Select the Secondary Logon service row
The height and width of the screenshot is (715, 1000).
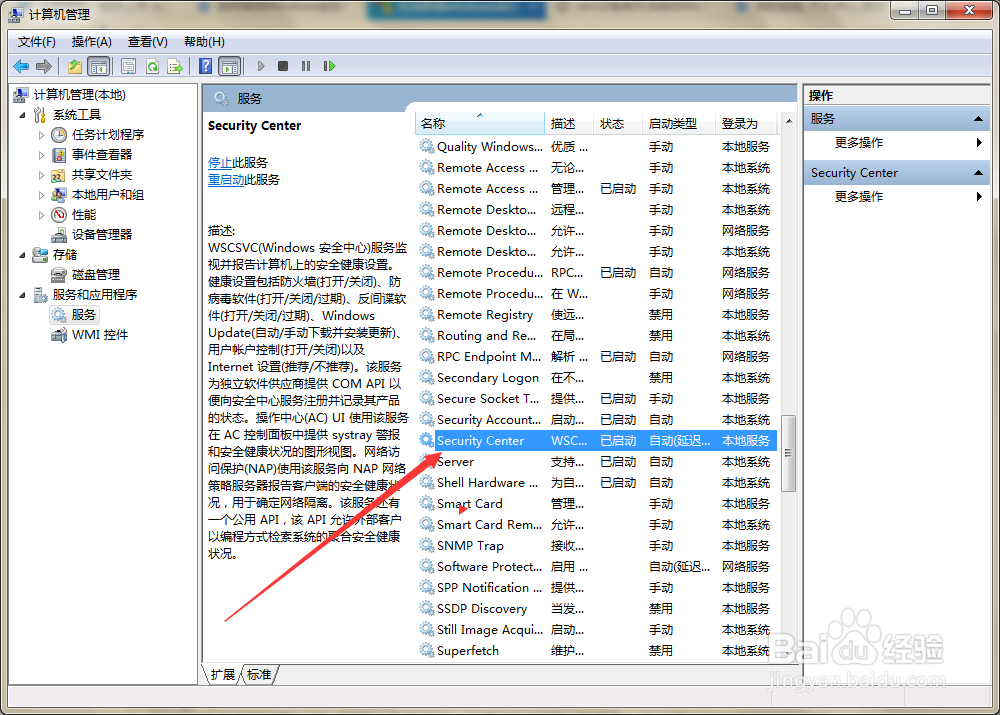pos(597,378)
